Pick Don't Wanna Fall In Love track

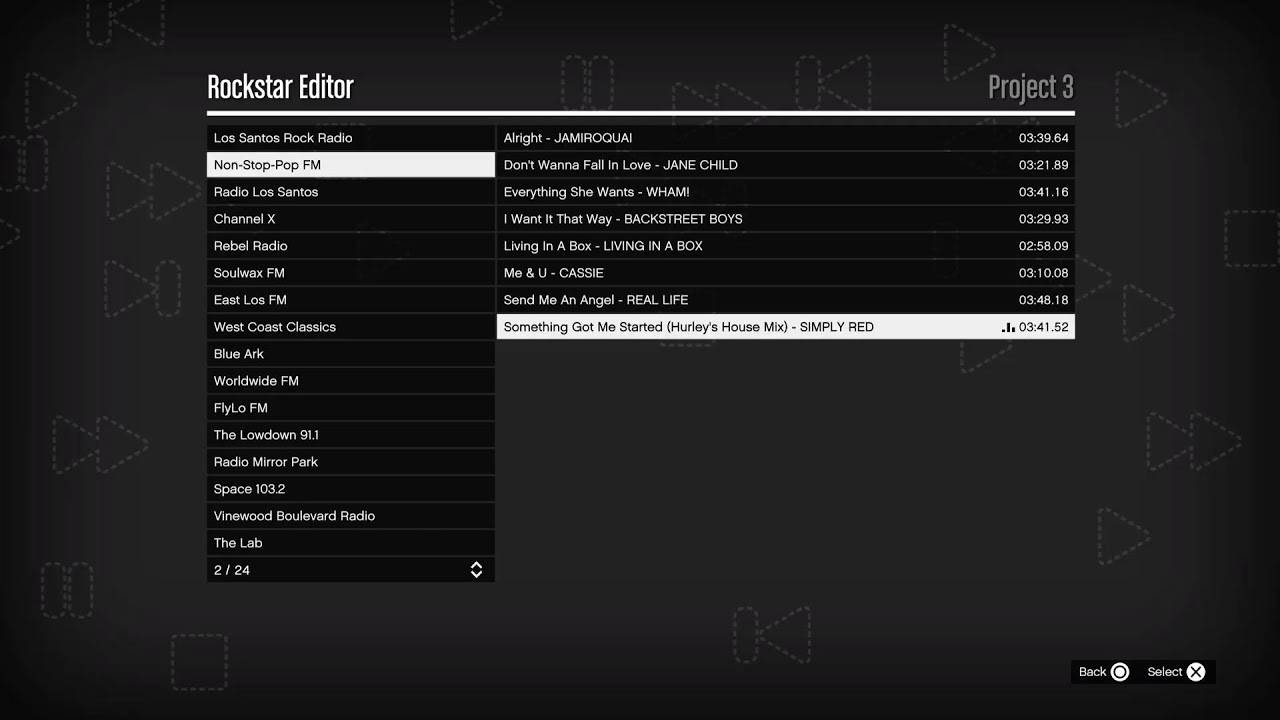786,165
